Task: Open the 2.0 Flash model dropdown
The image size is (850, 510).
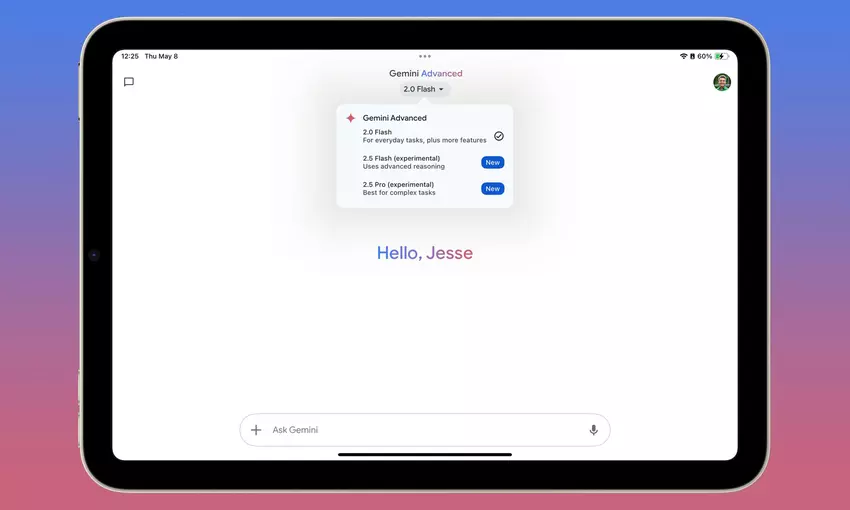Action: (x=423, y=89)
